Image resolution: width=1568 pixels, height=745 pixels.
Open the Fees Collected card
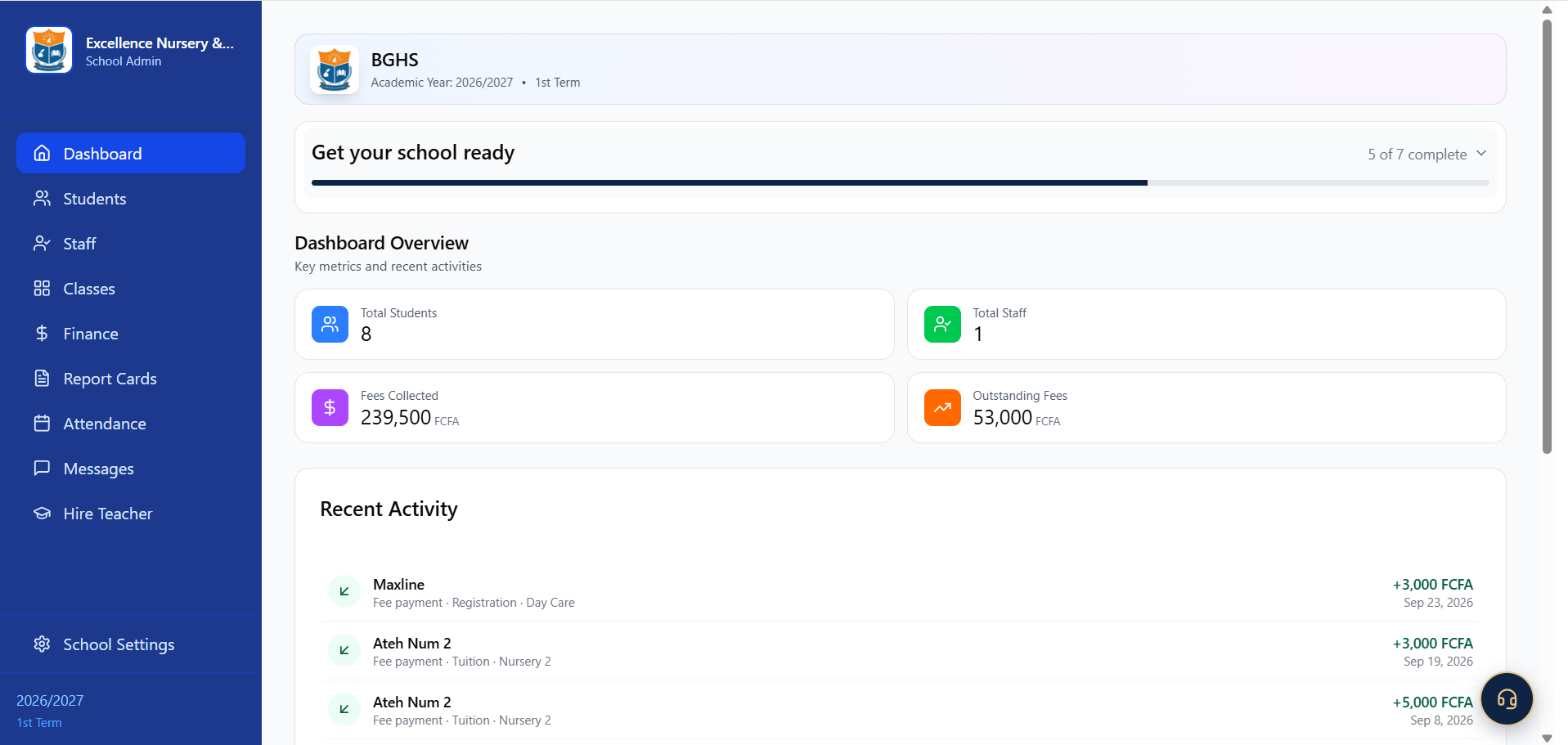[x=595, y=407]
